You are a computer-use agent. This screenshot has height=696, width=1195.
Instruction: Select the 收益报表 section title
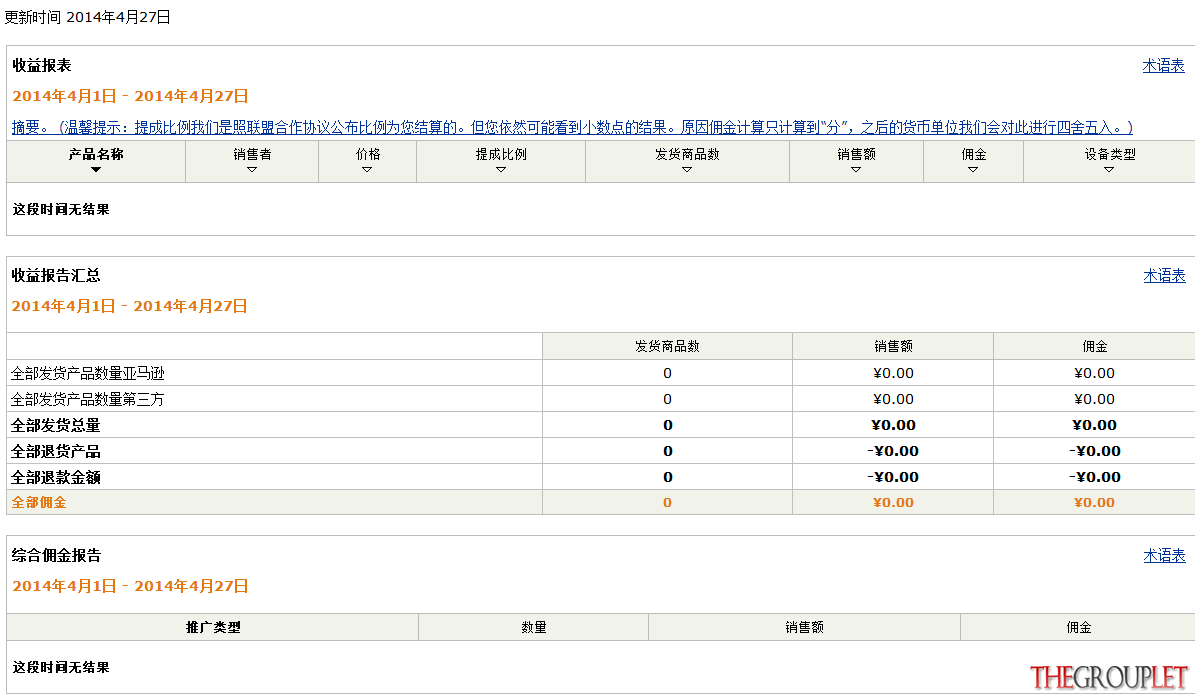(x=42, y=66)
